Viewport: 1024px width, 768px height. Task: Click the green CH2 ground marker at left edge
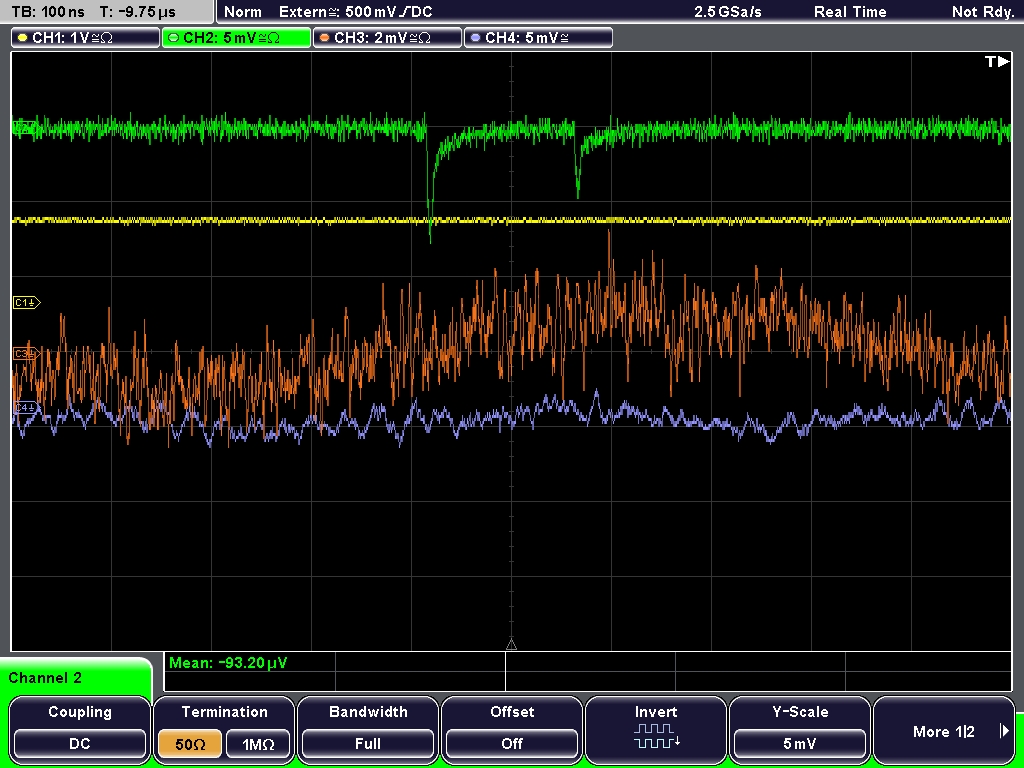coord(24,128)
